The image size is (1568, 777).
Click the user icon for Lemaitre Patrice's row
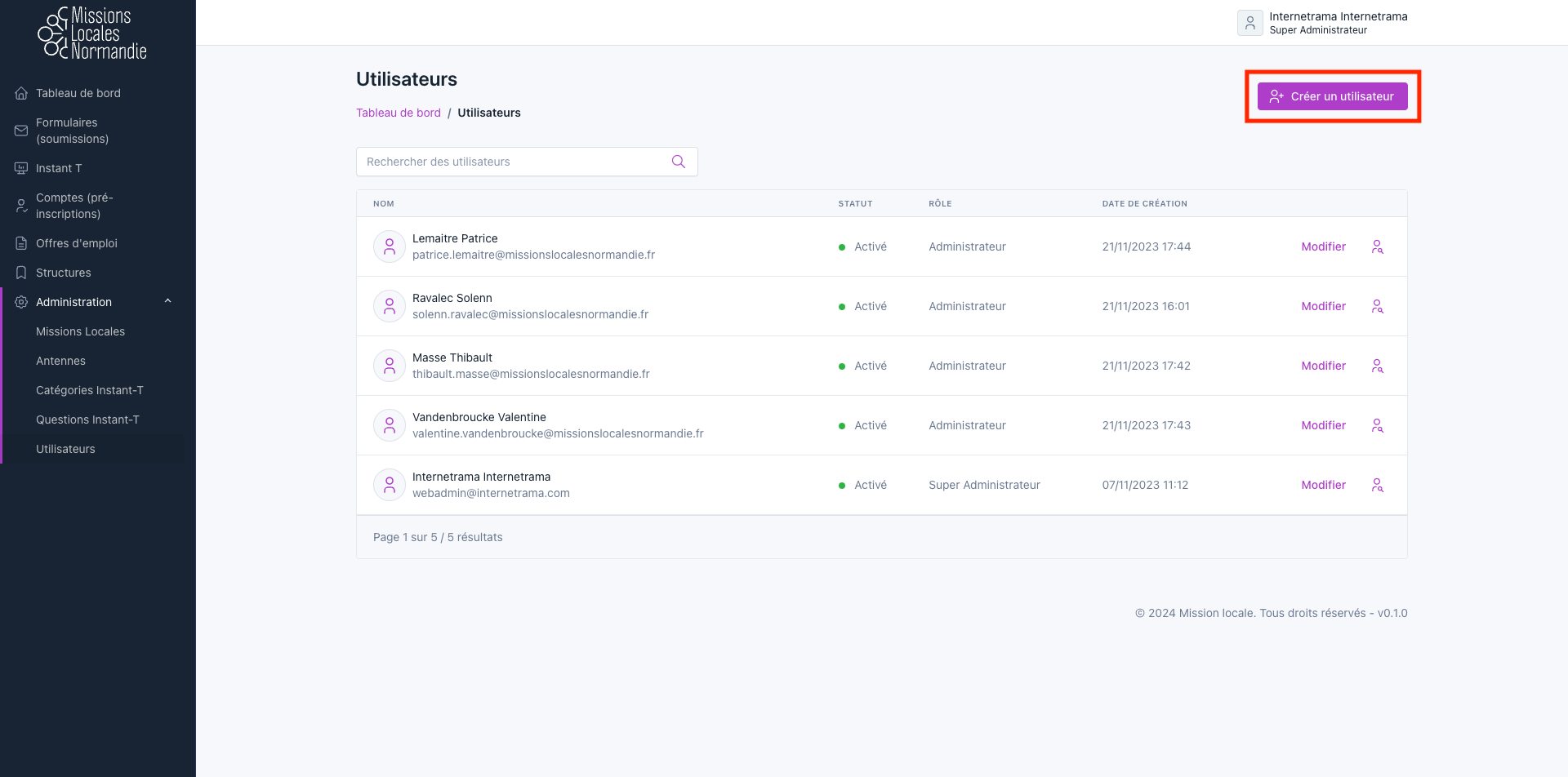coord(1377,246)
